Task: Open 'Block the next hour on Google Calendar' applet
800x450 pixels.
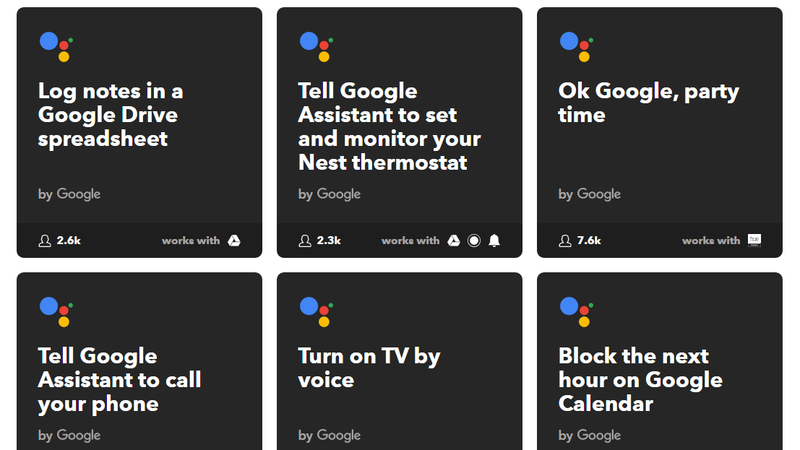Action: point(640,380)
